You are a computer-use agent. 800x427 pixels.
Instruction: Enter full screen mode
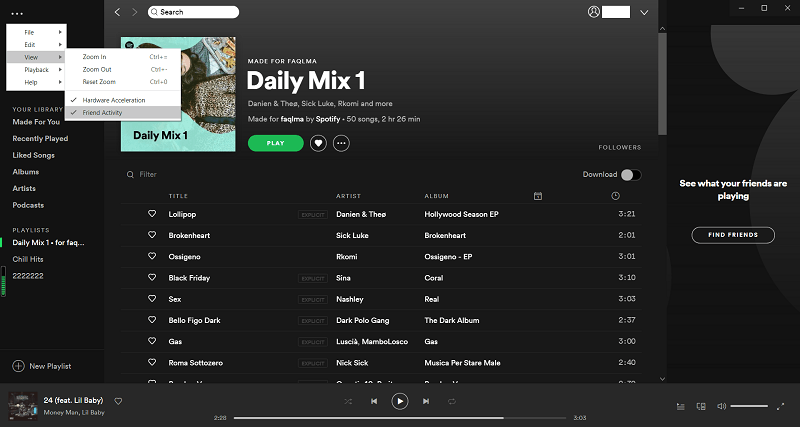780,407
